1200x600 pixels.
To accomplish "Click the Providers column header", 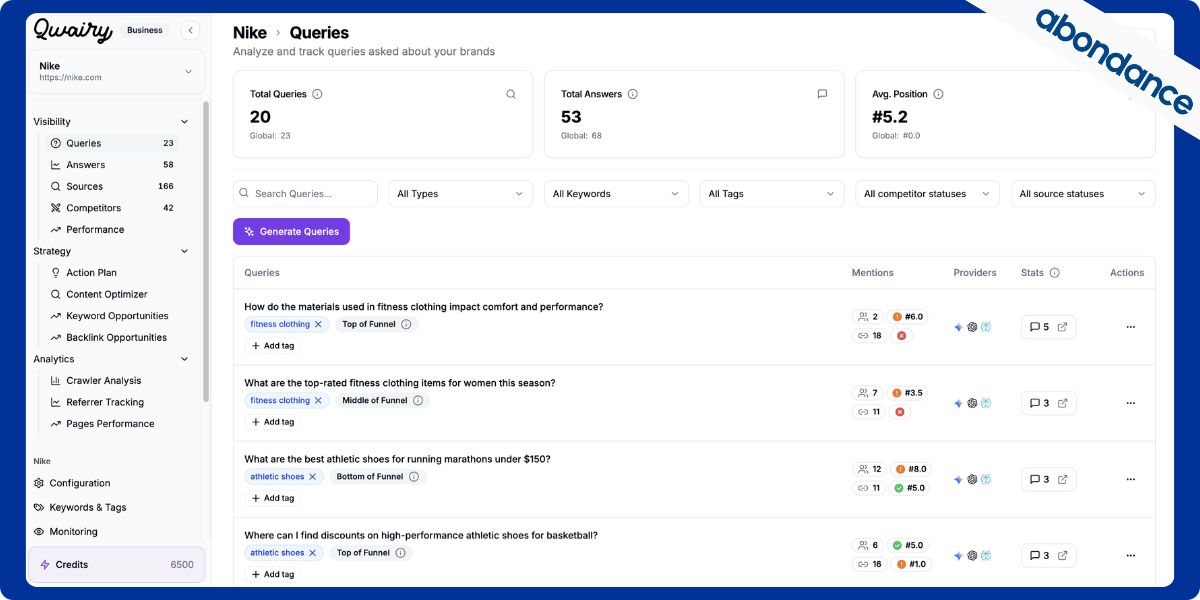I will point(975,273).
